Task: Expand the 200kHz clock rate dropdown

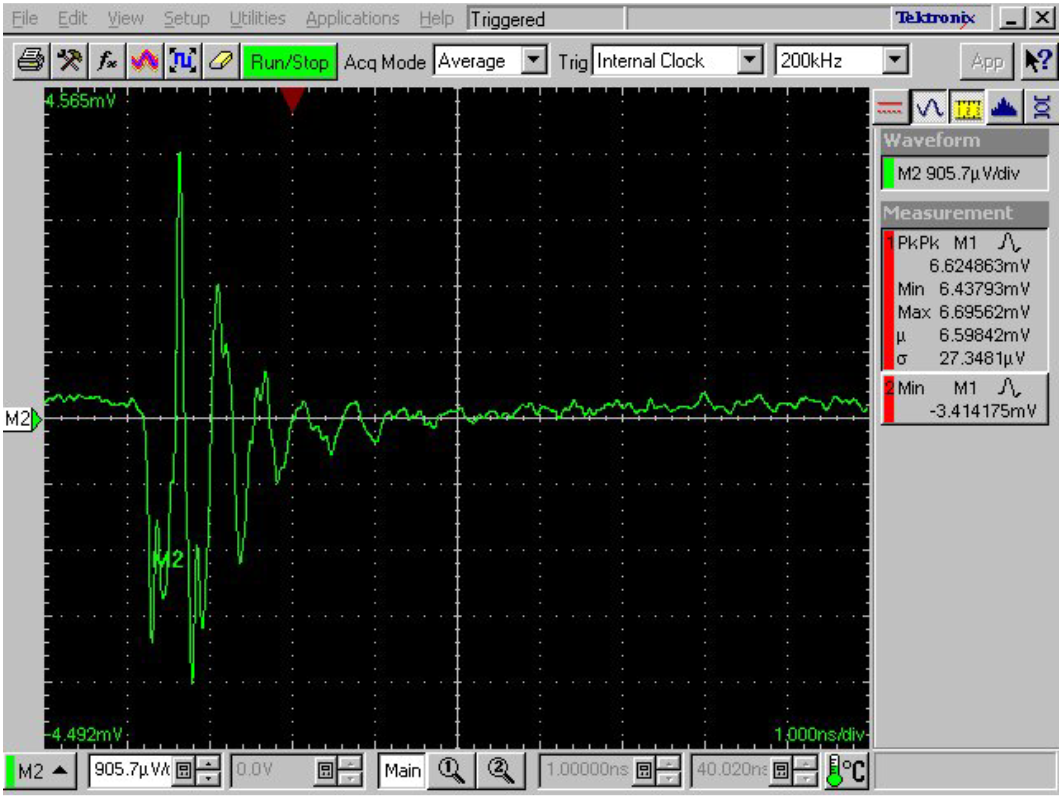Action: coord(895,61)
